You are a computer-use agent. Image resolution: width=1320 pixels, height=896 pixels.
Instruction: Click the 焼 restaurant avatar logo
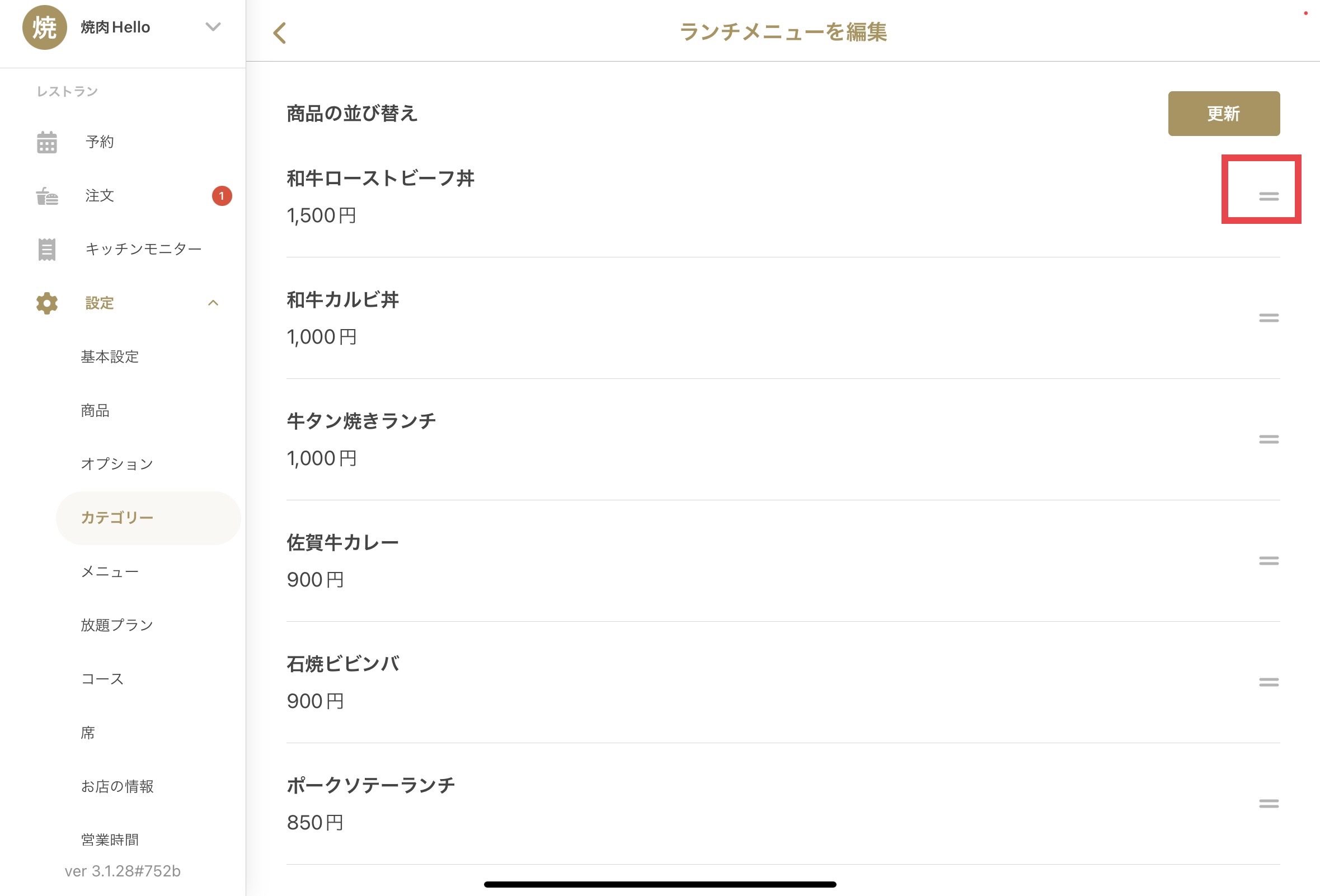(44, 27)
